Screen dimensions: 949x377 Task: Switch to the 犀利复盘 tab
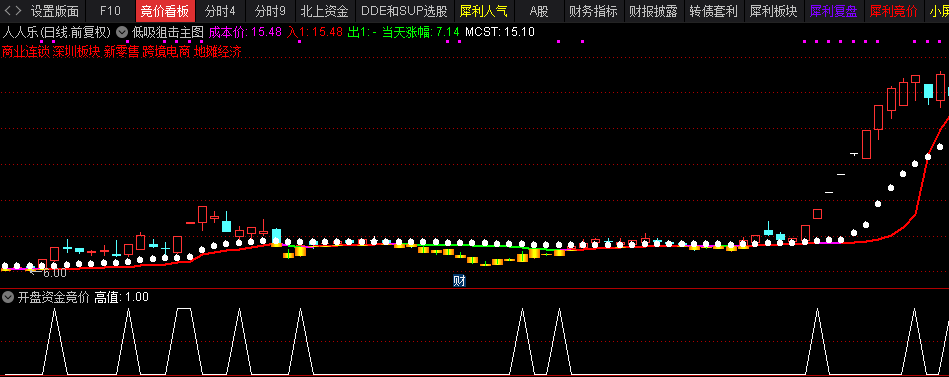pos(833,11)
